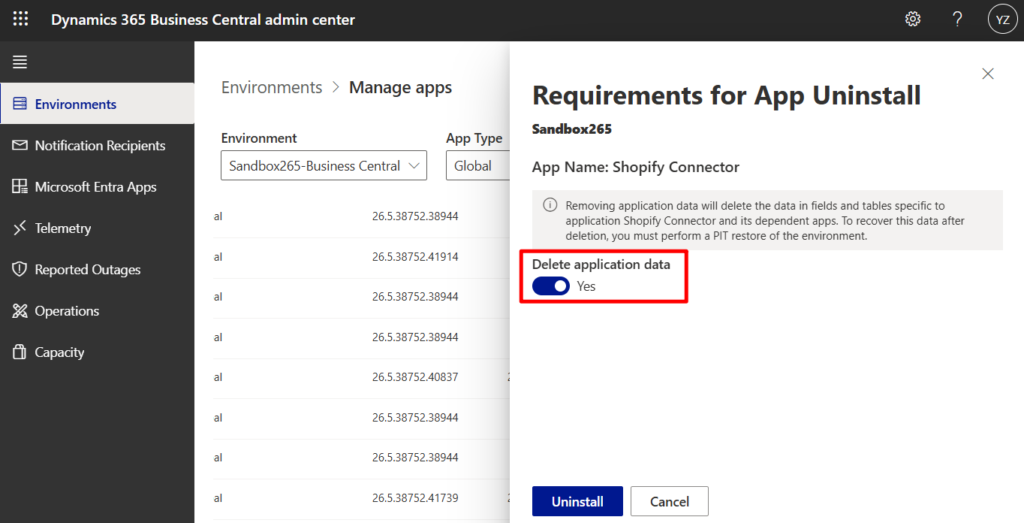Go to Notification Recipients
This screenshot has height=523, width=1024.
pos(99,146)
